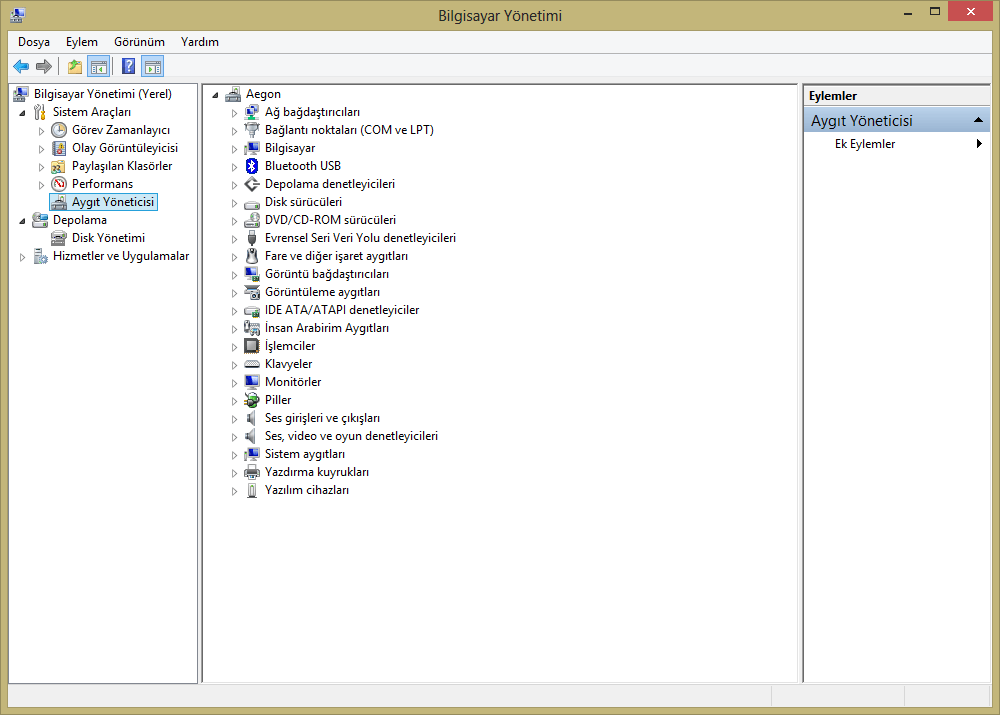Click the Up one level folder icon
1000x715 pixels.
click(75, 66)
